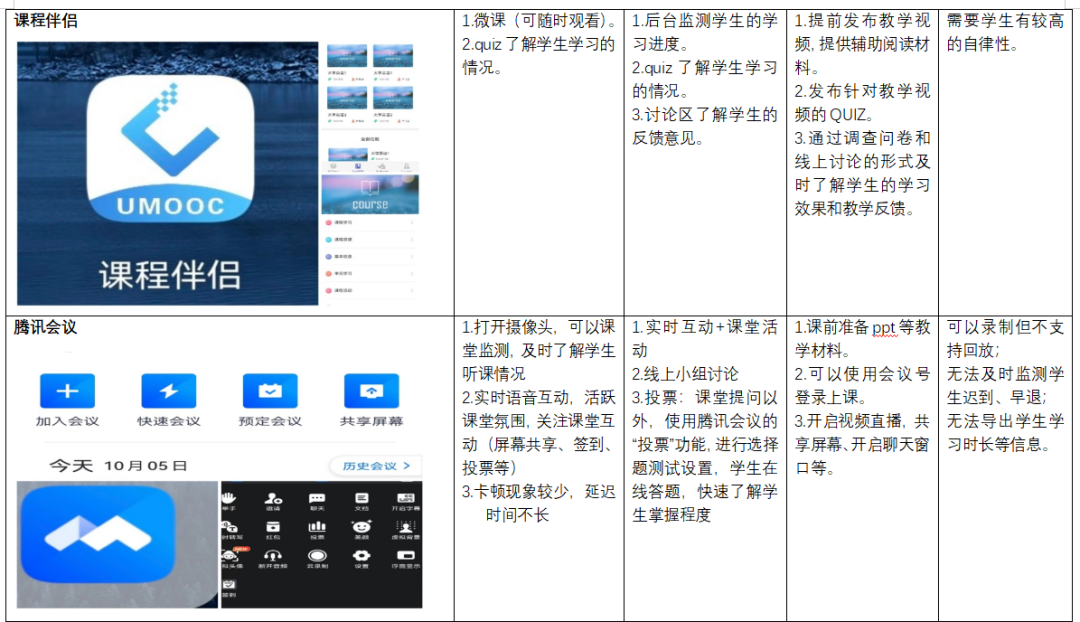Open the 虚拟背景 virtual background icon
Image resolution: width=1080 pixels, height=622 pixels.
tap(406, 527)
